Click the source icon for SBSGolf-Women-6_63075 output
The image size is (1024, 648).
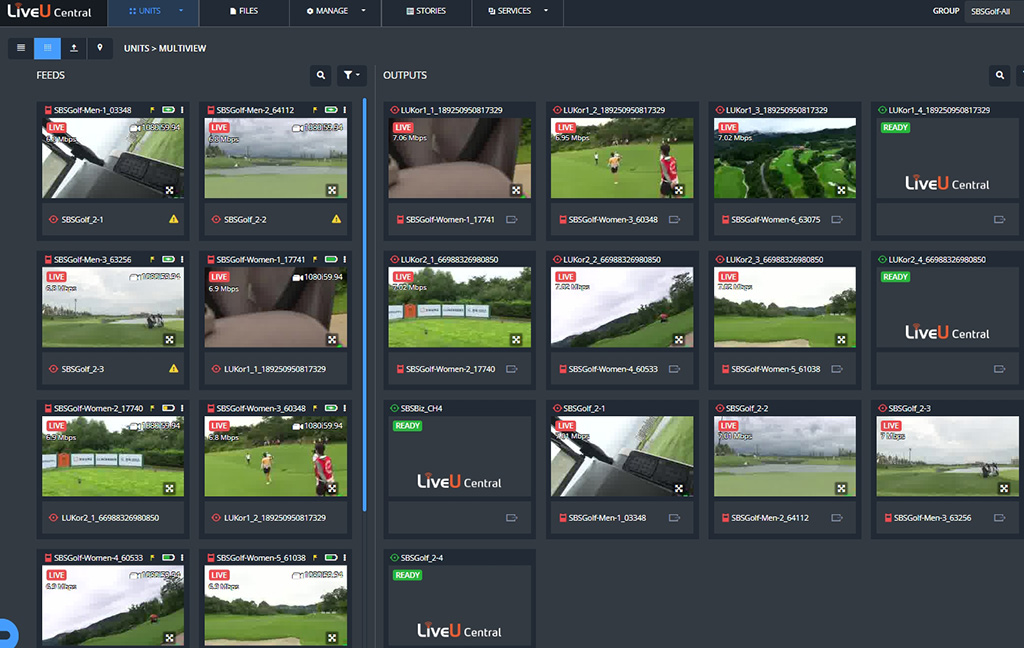pos(837,219)
